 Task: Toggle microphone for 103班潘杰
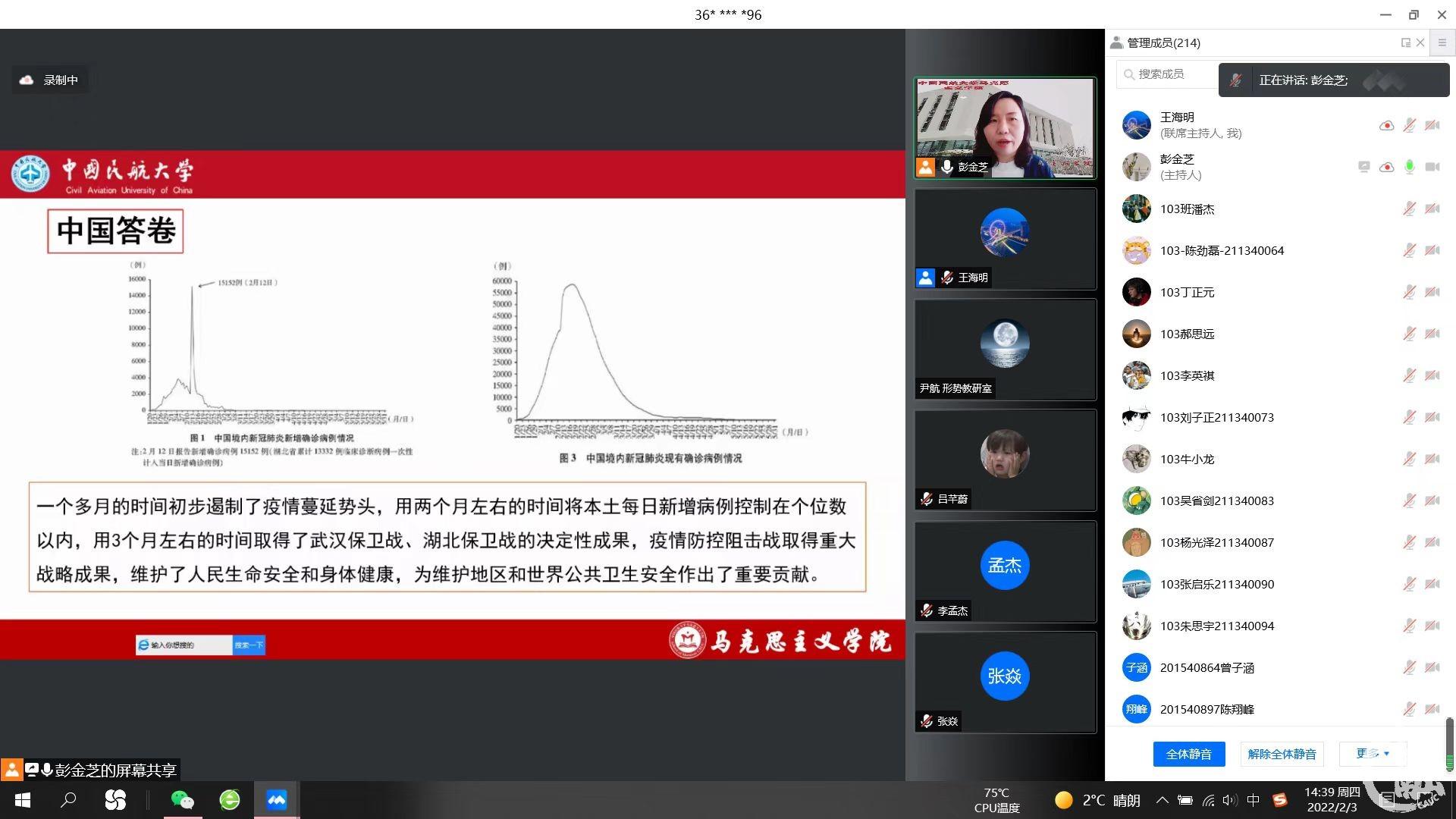click(x=1409, y=209)
